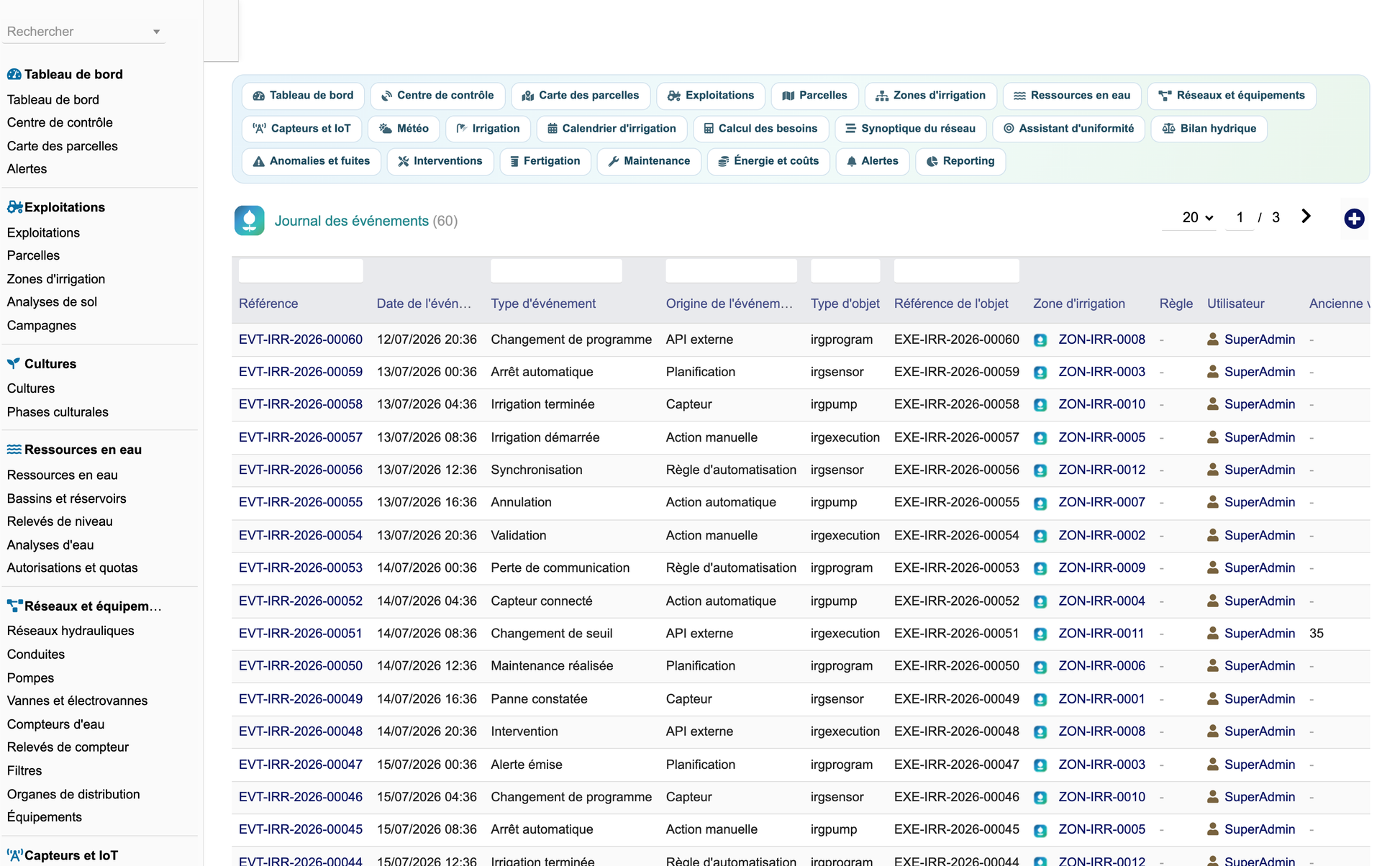Open sidebar Organes de distribution

pos(73,794)
